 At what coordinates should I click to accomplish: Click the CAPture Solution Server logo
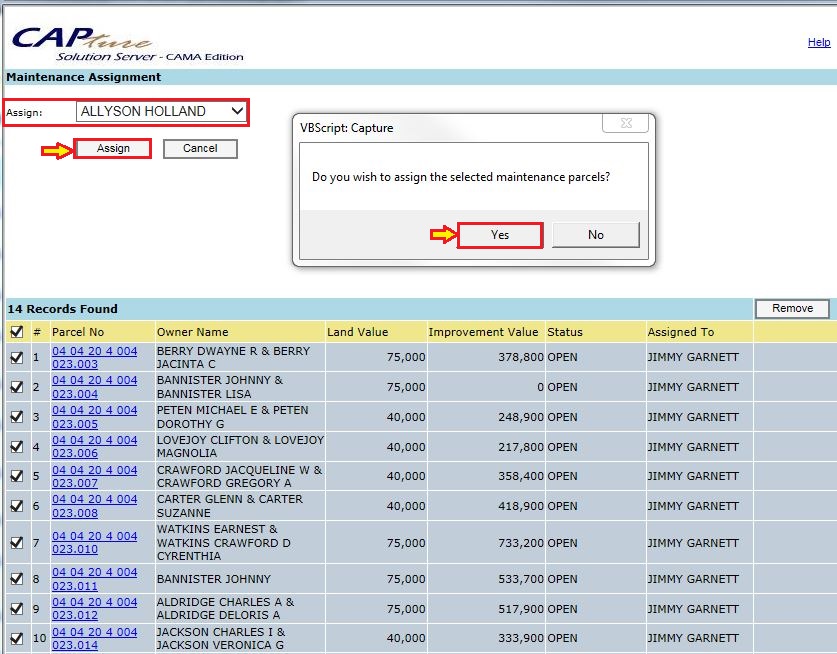click(125, 42)
